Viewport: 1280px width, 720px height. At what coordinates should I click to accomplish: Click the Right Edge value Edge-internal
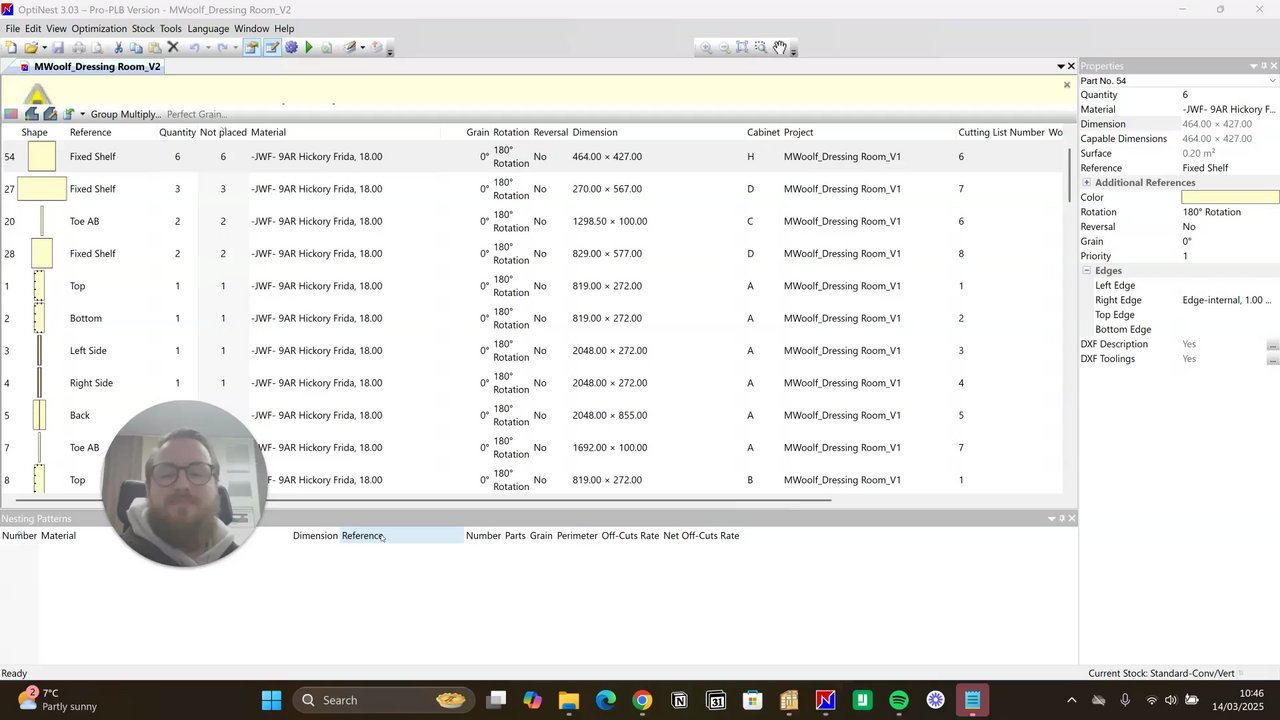[x=1228, y=300]
